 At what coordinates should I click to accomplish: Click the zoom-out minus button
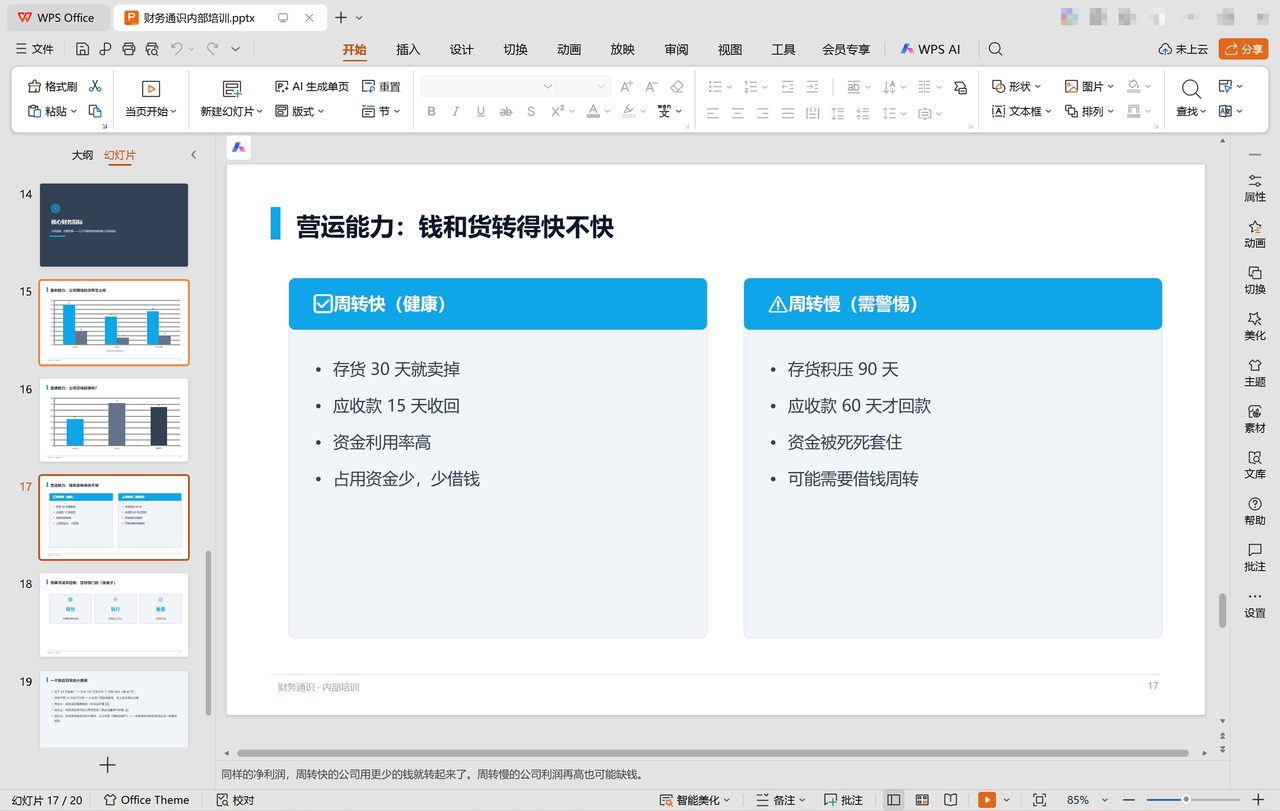1131,800
